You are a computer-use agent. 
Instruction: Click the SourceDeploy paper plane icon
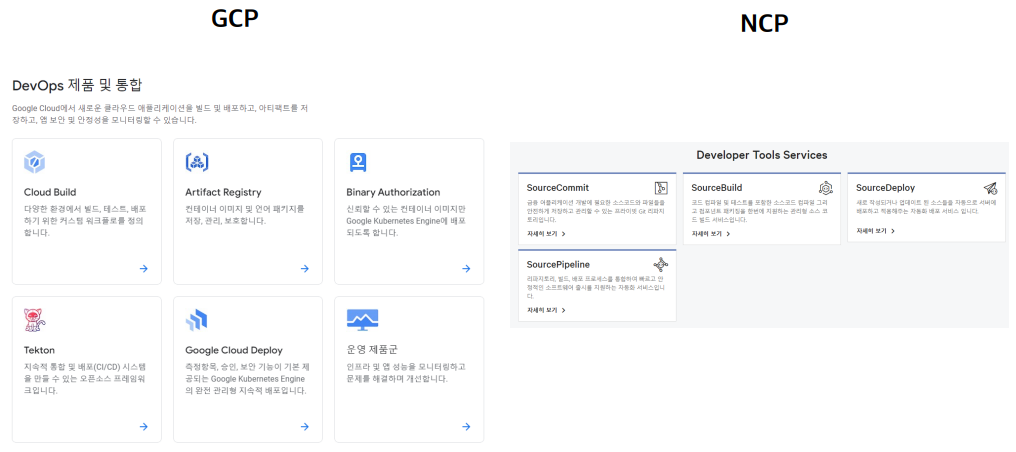990,188
